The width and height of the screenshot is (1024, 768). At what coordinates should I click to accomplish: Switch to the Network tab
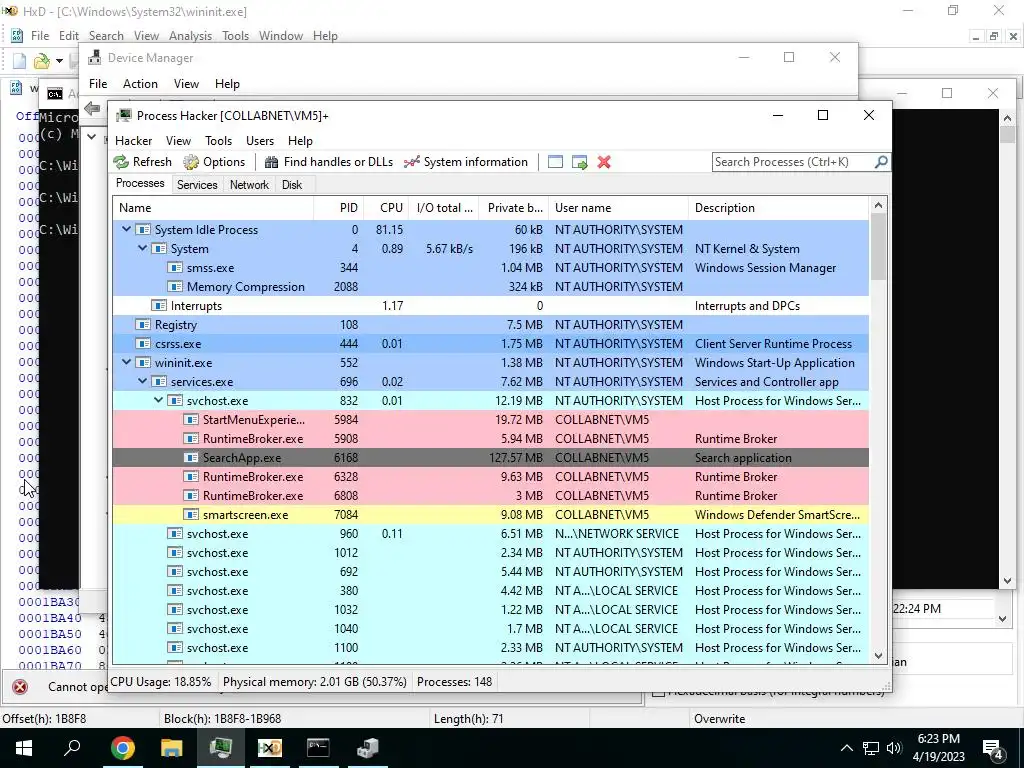click(x=249, y=185)
